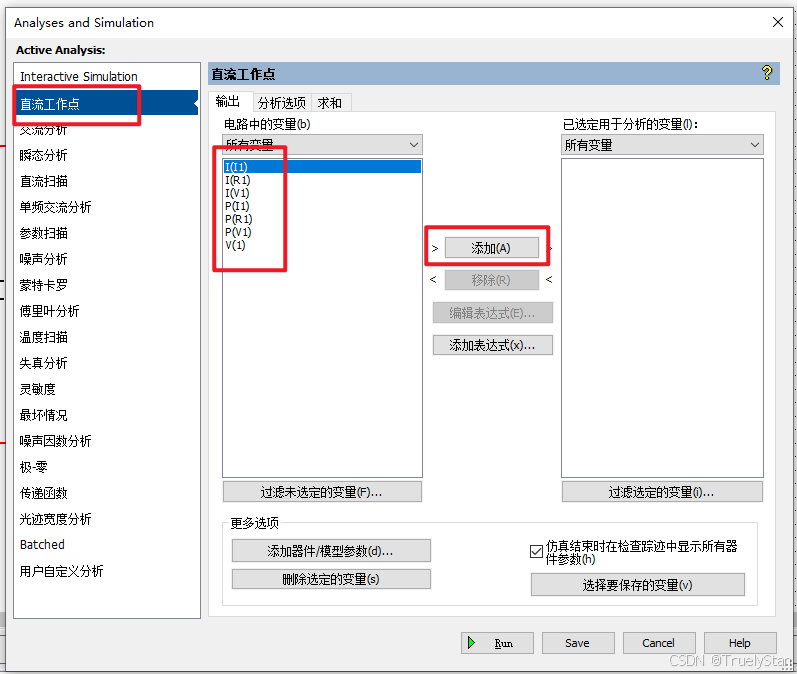Viewport: 797px width, 674px height.
Task: Open 添加表达式(x)... dialog
Action: coord(493,345)
